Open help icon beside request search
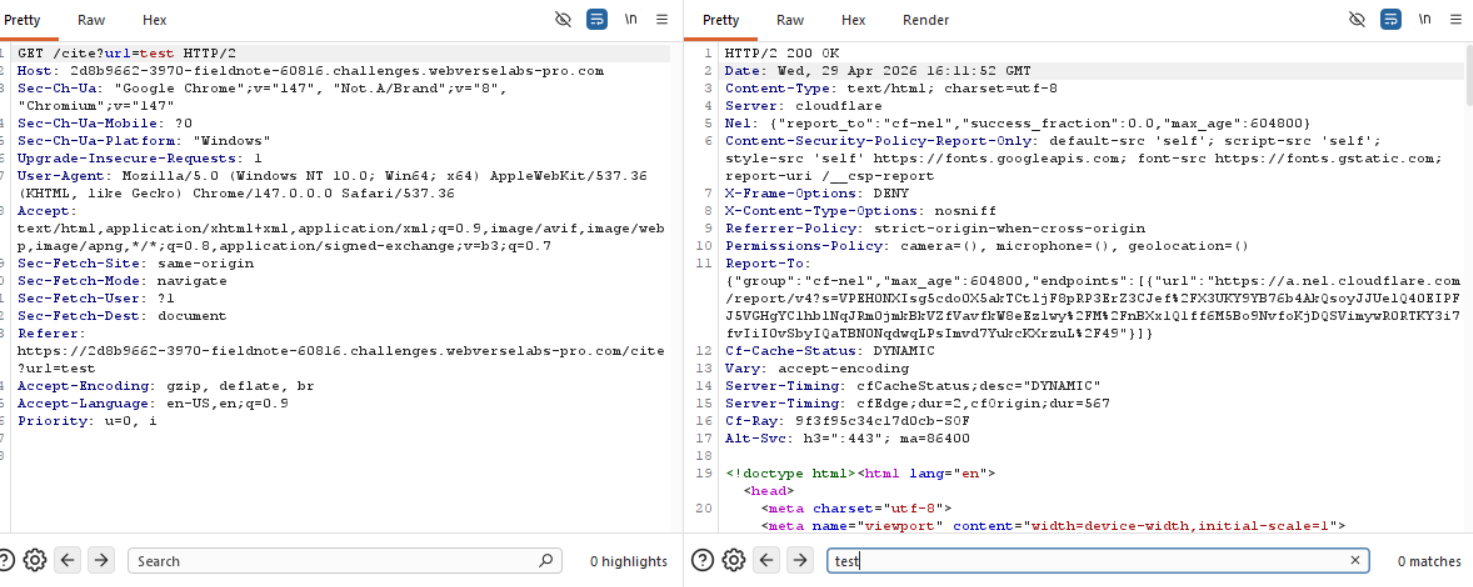This screenshot has height=587, width=1473. (8, 560)
